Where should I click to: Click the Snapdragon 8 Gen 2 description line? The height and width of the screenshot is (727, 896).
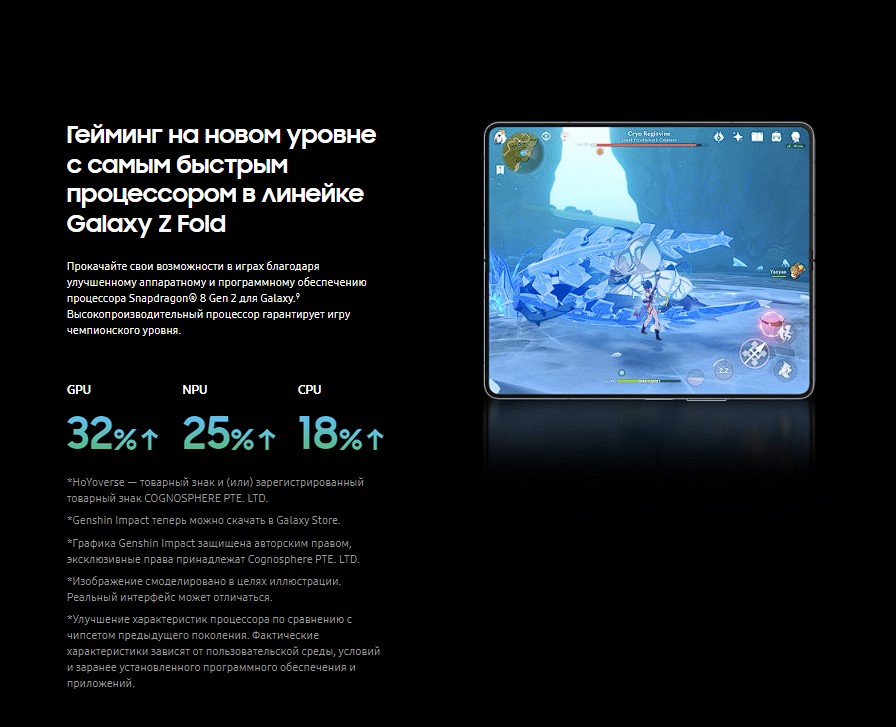183,298
